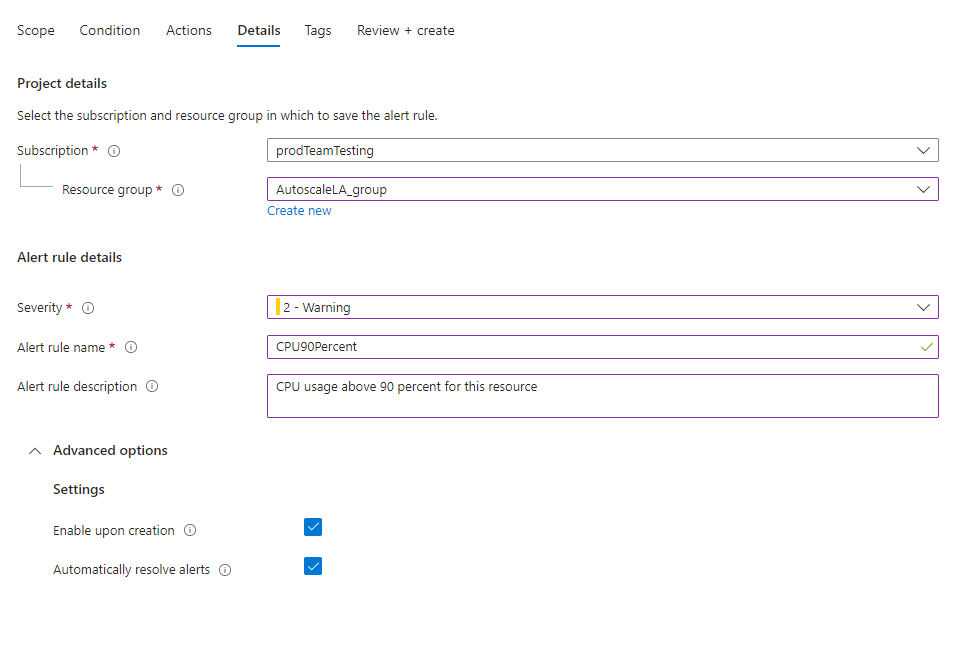Select the Tags tab
This screenshot has width=974, height=649.
click(x=318, y=31)
